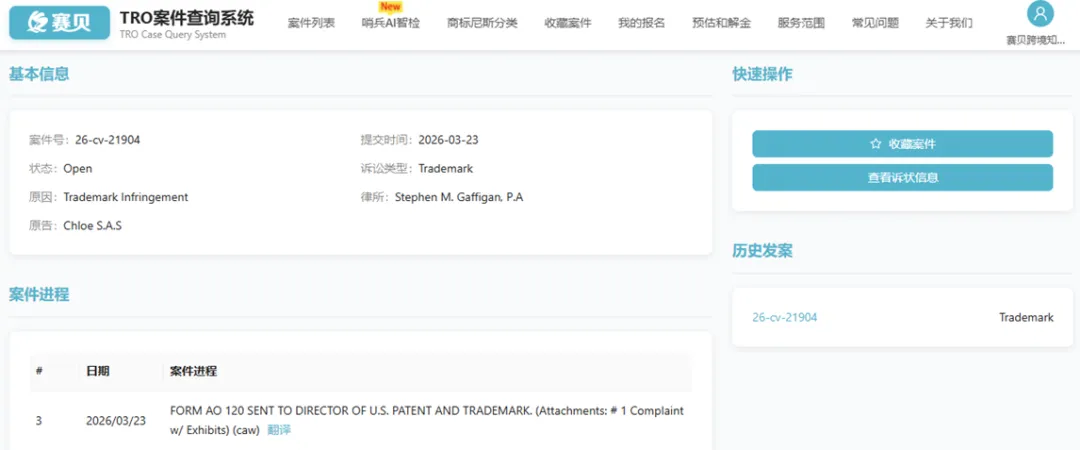This screenshot has height=450, width=1080.
Task: Click the 赛贝跨境知... username text
Action: [x=1035, y=41]
